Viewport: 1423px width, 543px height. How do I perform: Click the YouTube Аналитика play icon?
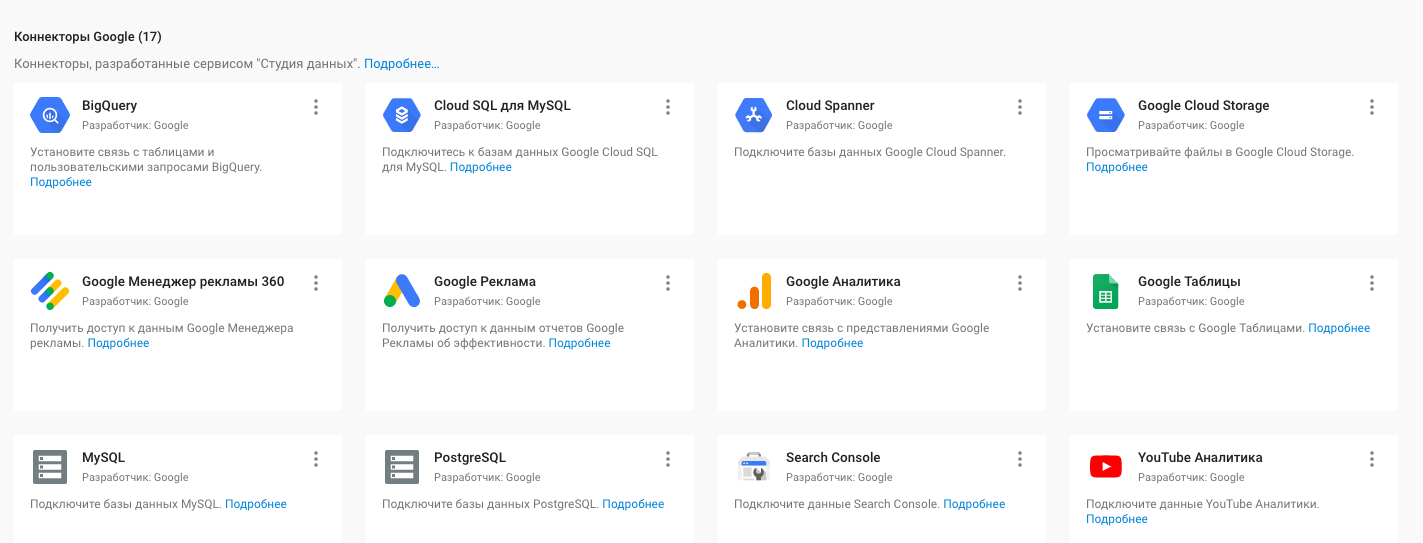(x=1105, y=467)
